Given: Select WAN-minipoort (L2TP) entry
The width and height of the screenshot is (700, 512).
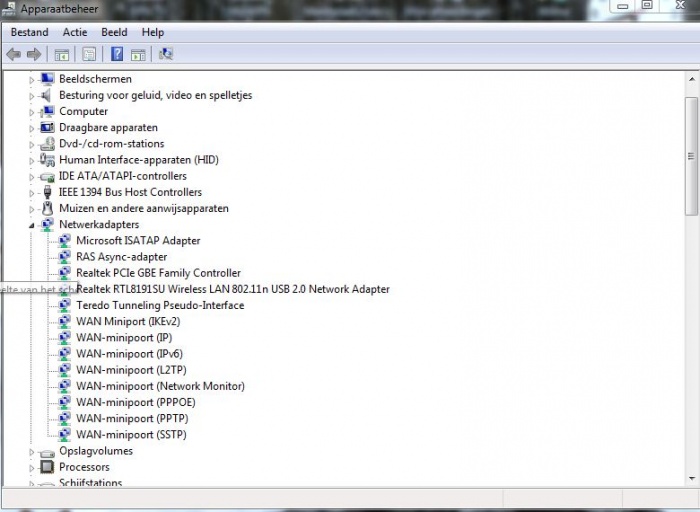Looking at the screenshot, I should click(x=131, y=370).
